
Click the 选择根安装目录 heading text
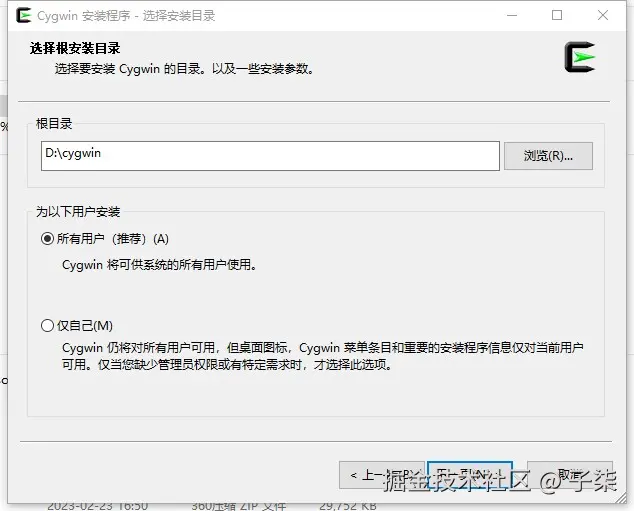pyautogui.click(x=75, y=48)
